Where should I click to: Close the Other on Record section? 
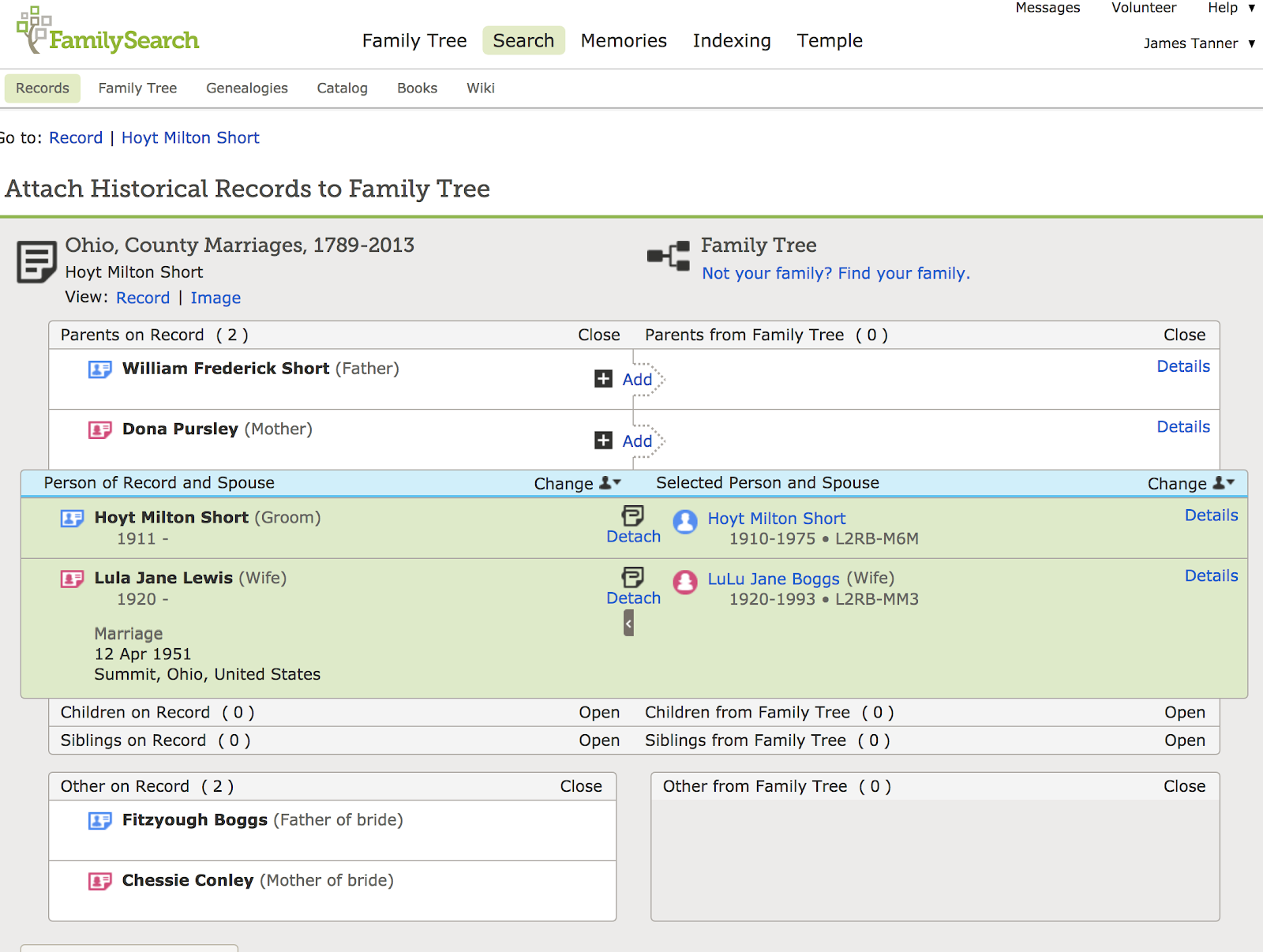pyautogui.click(x=581, y=786)
